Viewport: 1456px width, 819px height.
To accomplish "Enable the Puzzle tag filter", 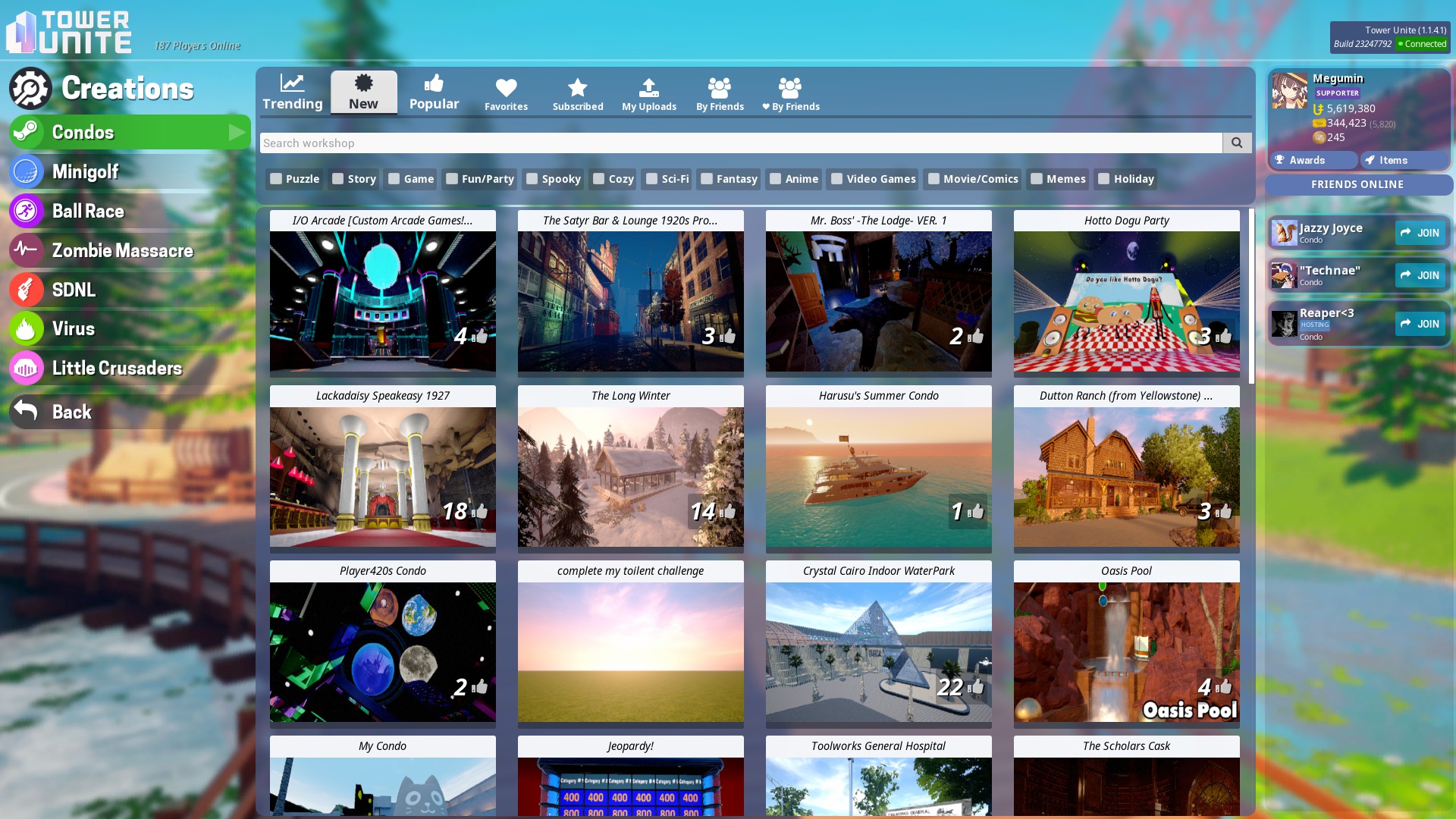I will (276, 179).
